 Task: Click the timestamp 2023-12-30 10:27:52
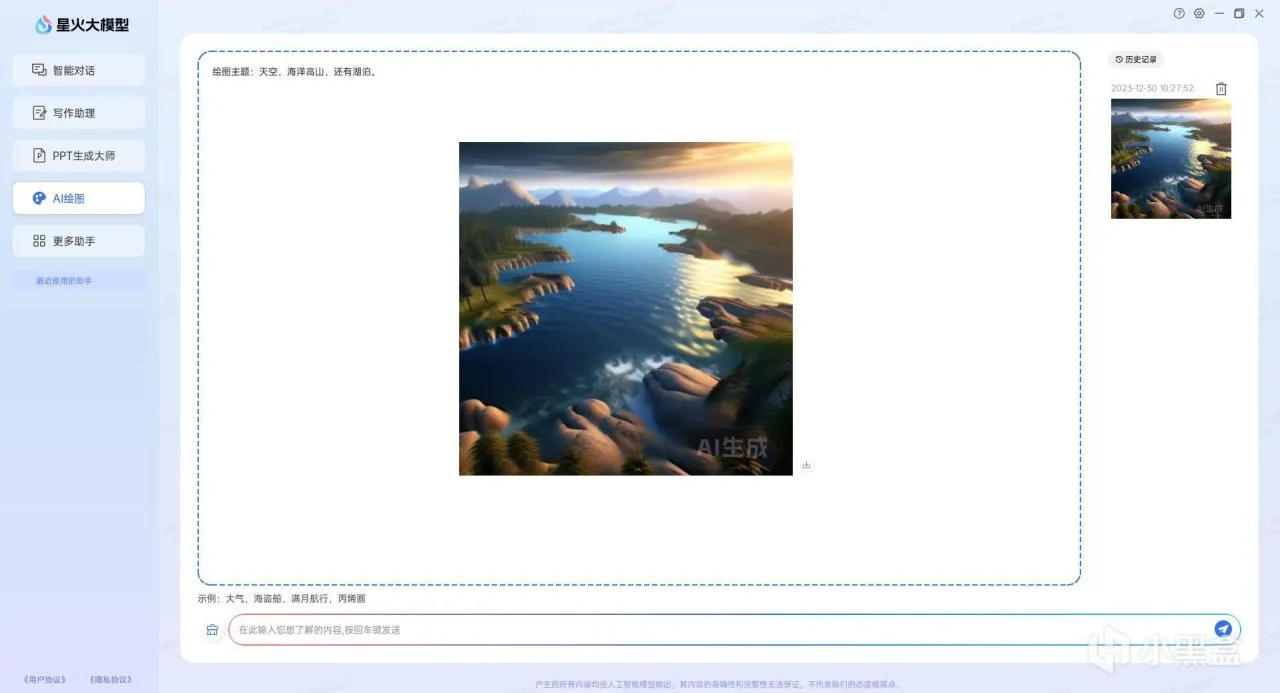coord(1152,88)
